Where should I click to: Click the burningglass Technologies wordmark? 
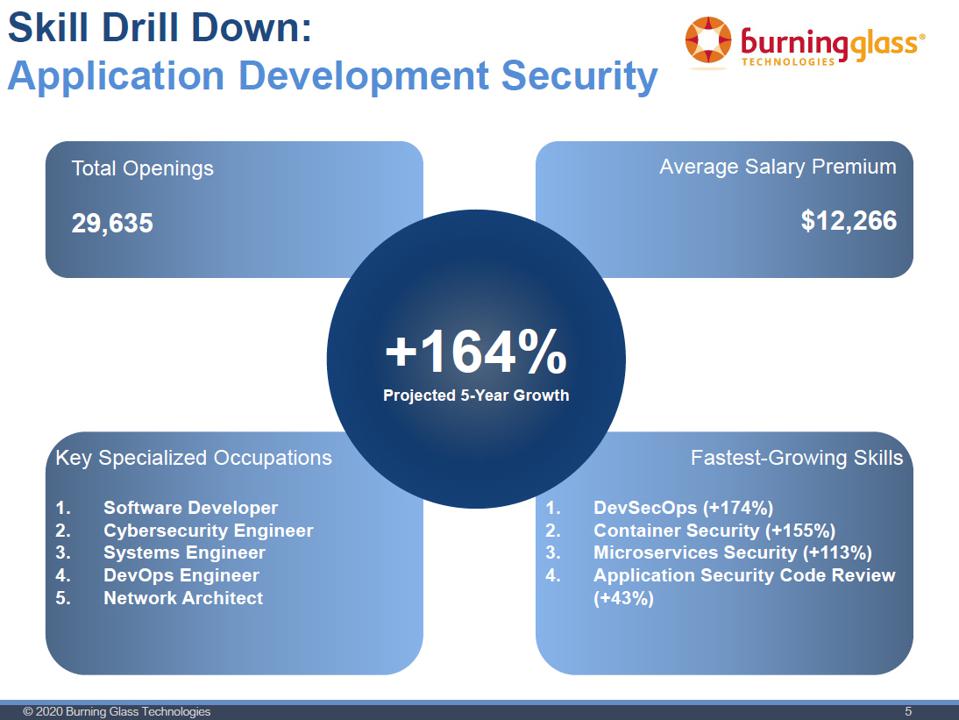832,46
